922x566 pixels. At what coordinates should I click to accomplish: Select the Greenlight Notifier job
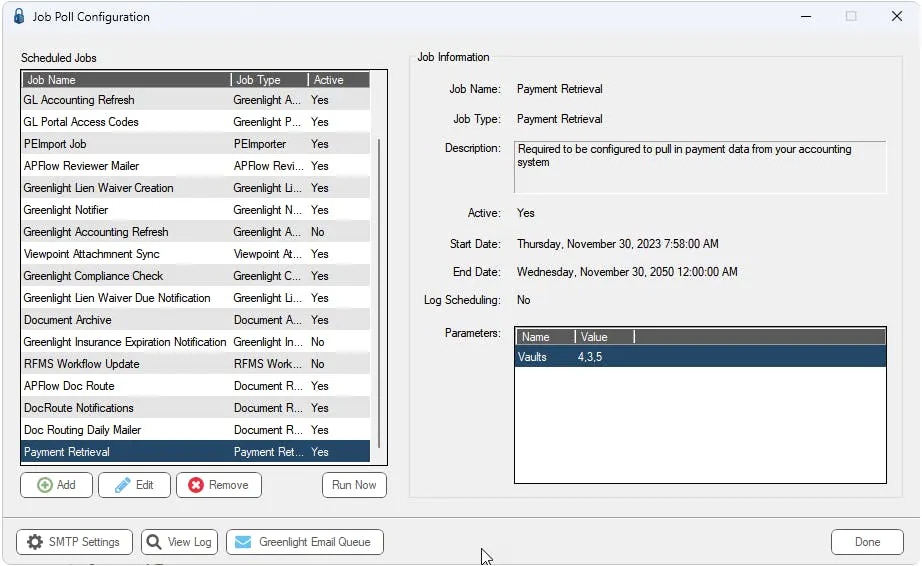coord(196,210)
